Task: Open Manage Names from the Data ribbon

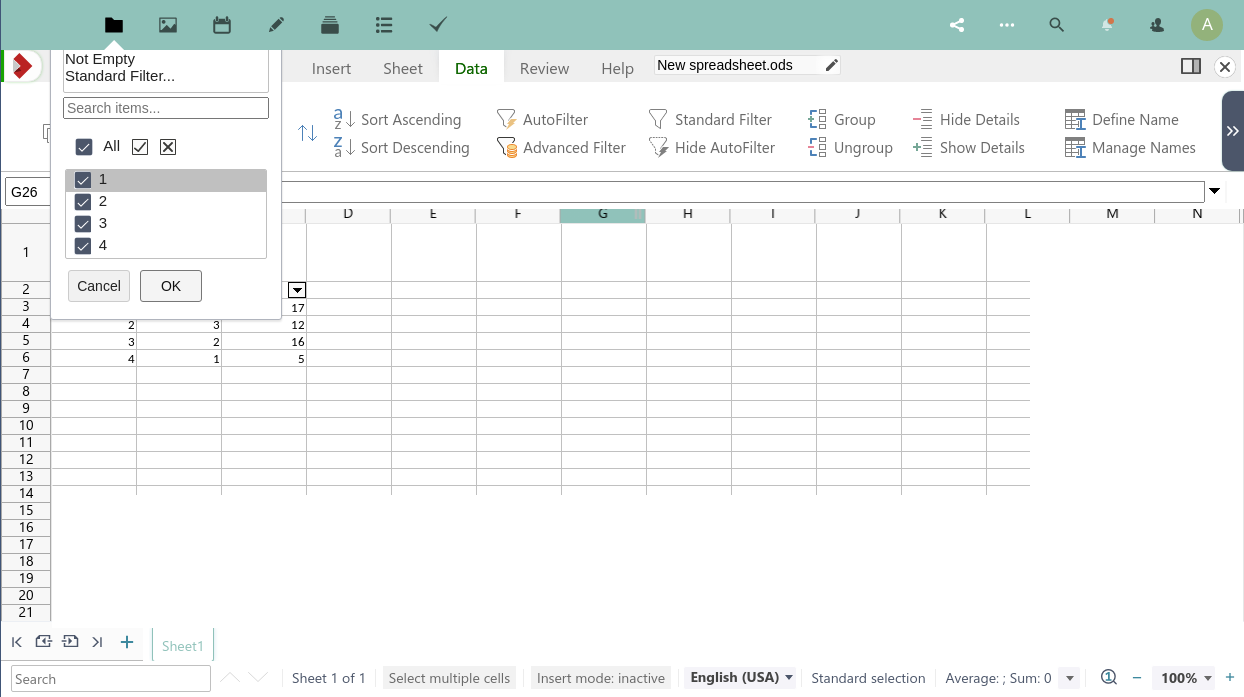Action: click(x=1130, y=147)
